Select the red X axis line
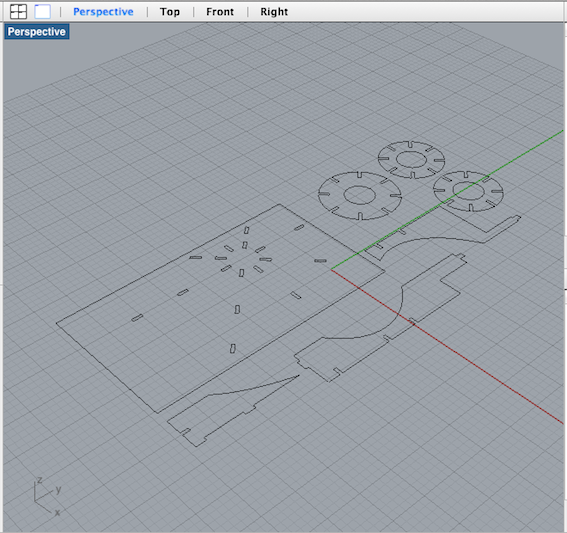This screenshot has width=567, height=533. pyautogui.click(x=448, y=346)
